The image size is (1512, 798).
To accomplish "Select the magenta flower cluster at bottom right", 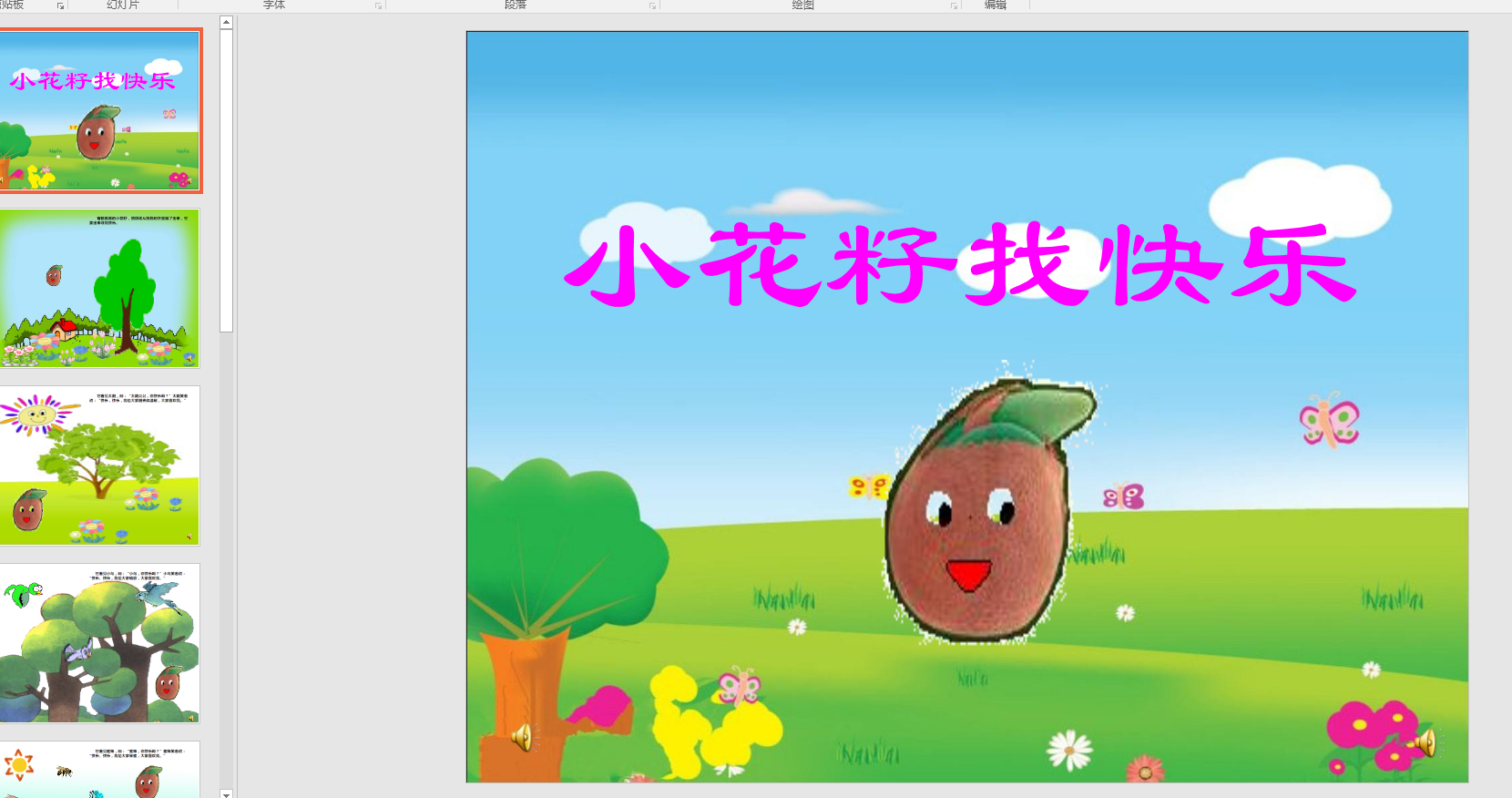I will 1373,736.
